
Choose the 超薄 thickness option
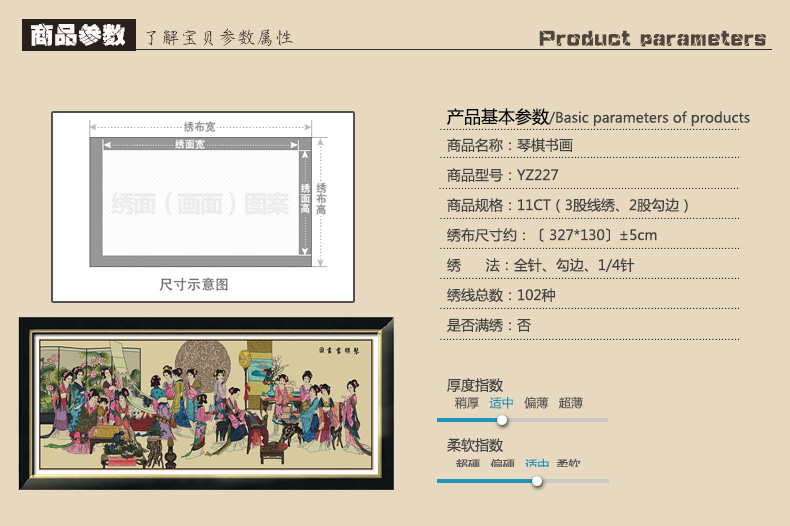(570, 403)
